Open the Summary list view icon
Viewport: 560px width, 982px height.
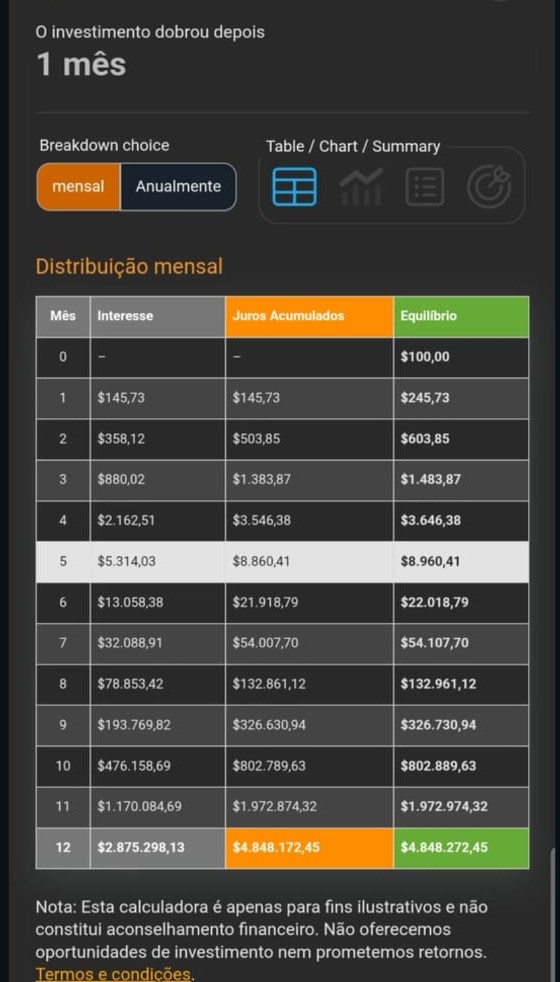[x=425, y=187]
